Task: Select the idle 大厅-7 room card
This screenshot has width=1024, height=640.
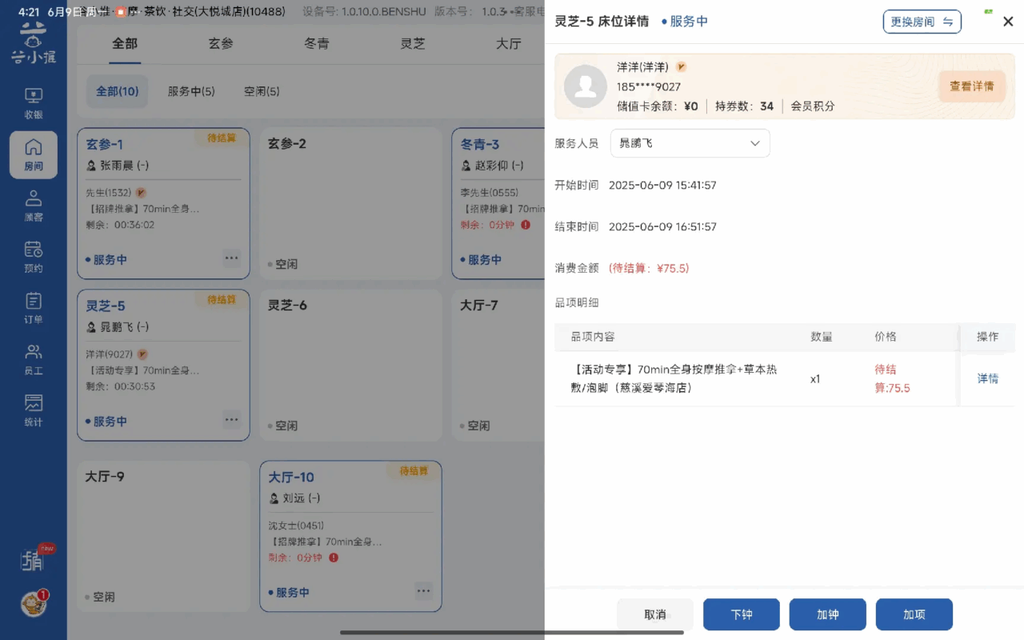Action: point(498,365)
